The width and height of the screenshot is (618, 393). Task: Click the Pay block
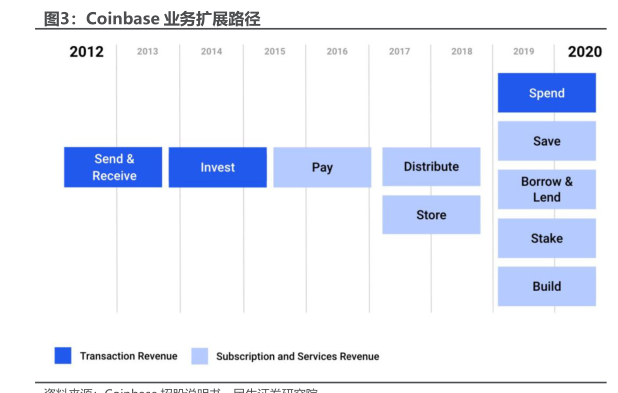tap(322, 167)
